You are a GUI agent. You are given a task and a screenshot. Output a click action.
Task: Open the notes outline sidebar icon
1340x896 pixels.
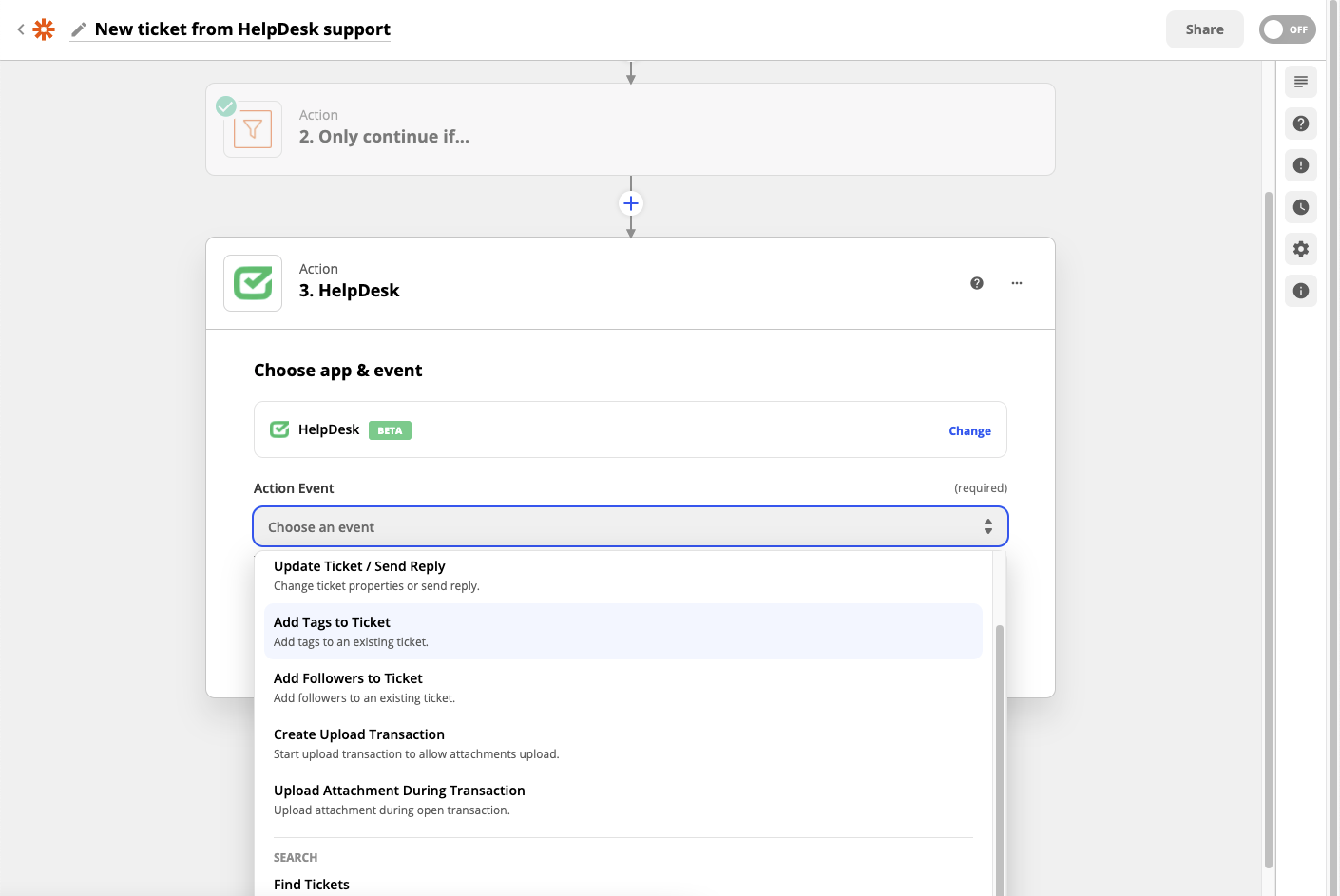point(1301,82)
